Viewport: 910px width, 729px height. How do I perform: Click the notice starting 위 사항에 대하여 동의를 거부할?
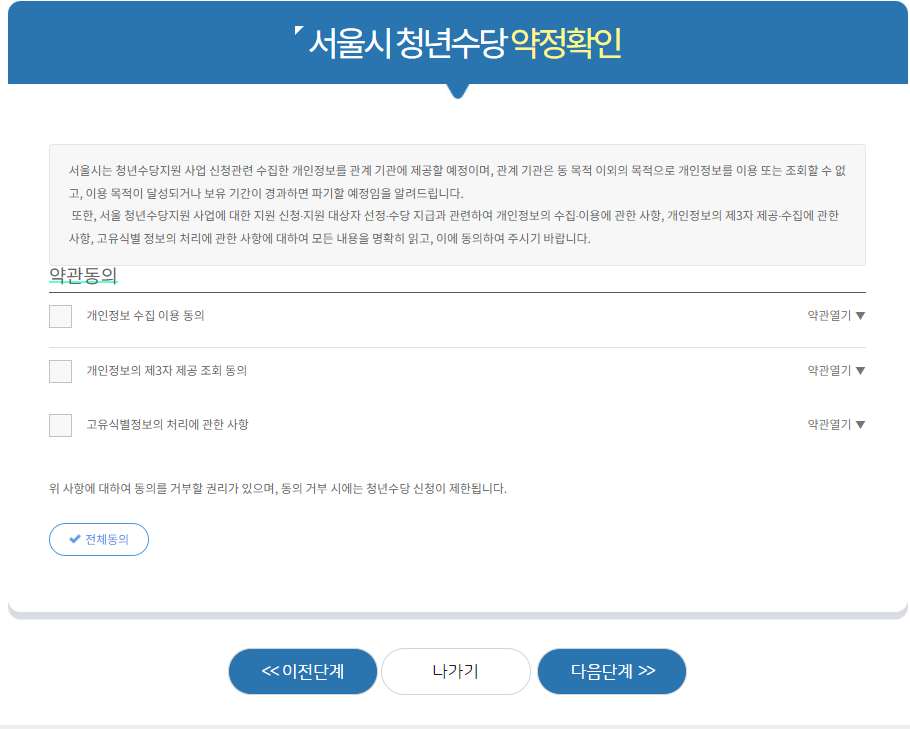278,489
